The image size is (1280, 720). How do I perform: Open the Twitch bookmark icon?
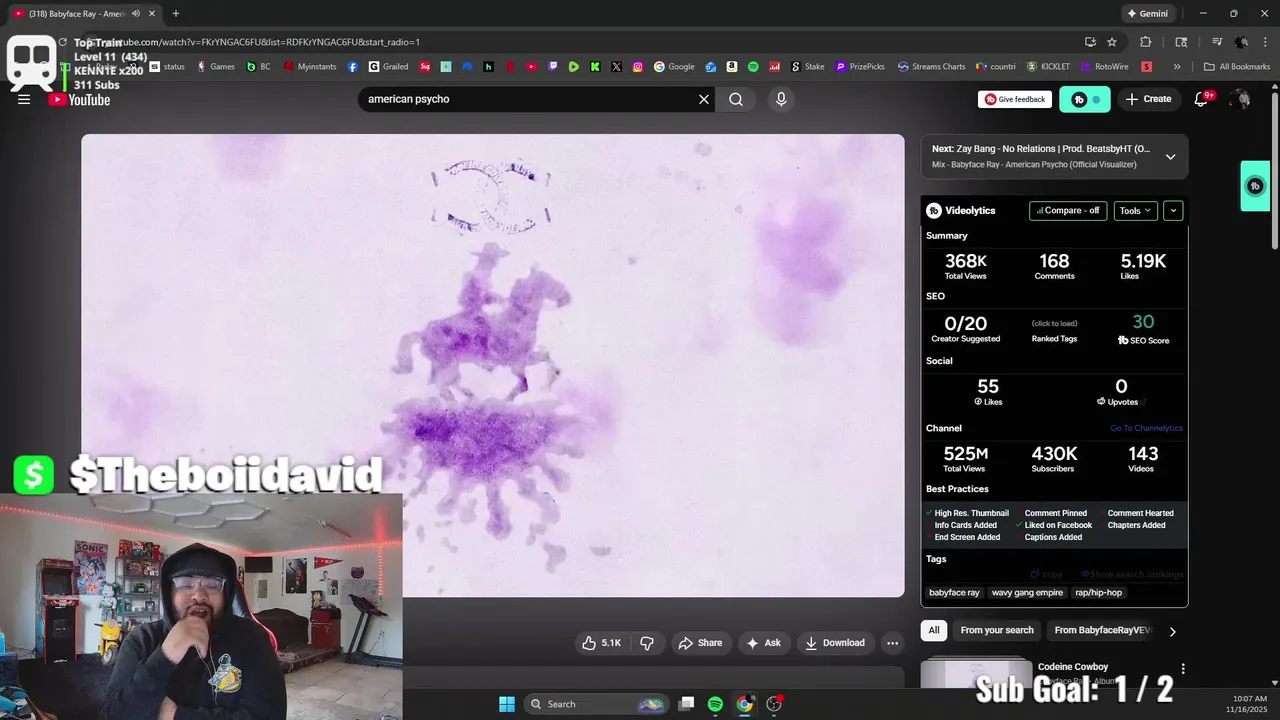[x=552, y=67]
